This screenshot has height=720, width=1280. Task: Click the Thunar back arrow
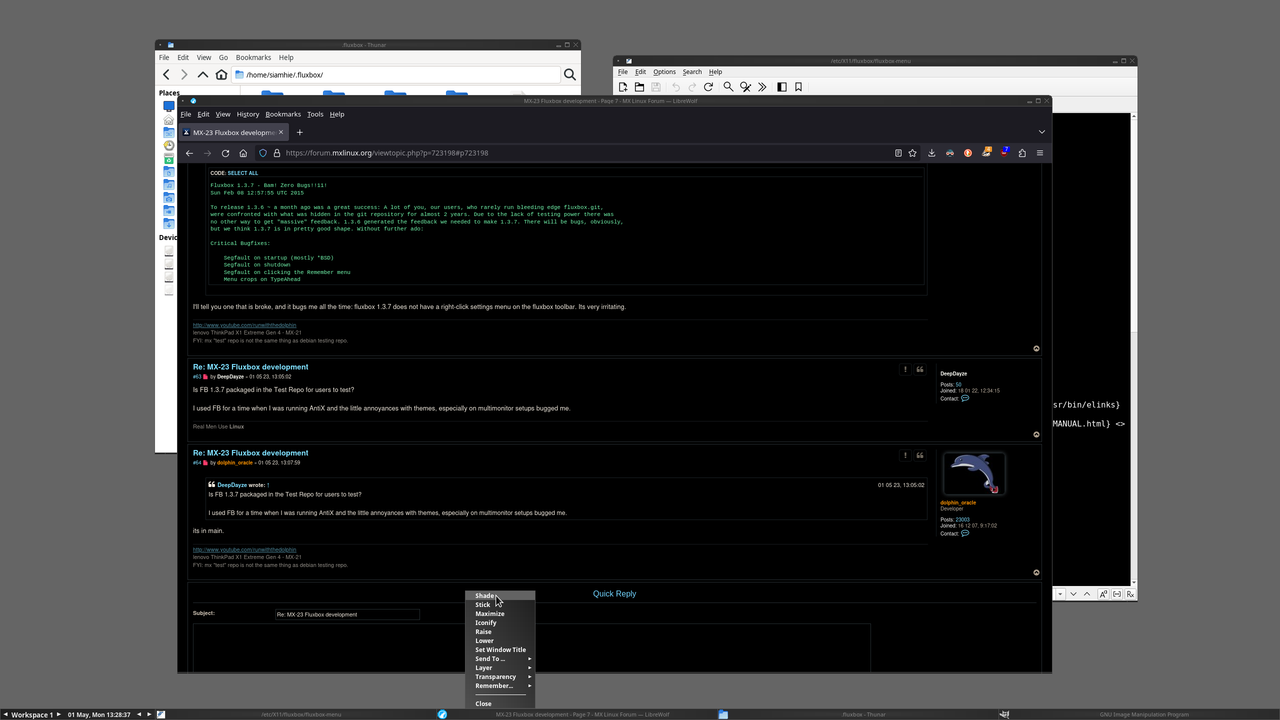[167, 75]
